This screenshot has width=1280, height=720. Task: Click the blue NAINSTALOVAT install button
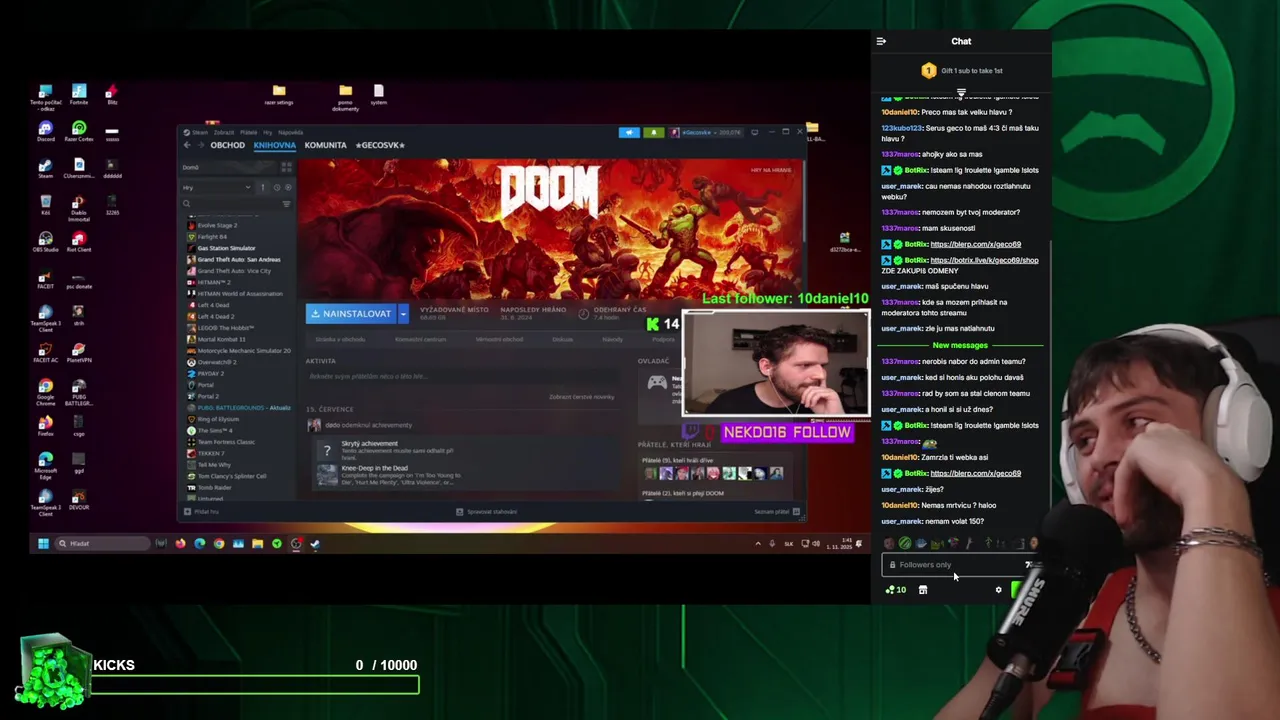coord(352,314)
